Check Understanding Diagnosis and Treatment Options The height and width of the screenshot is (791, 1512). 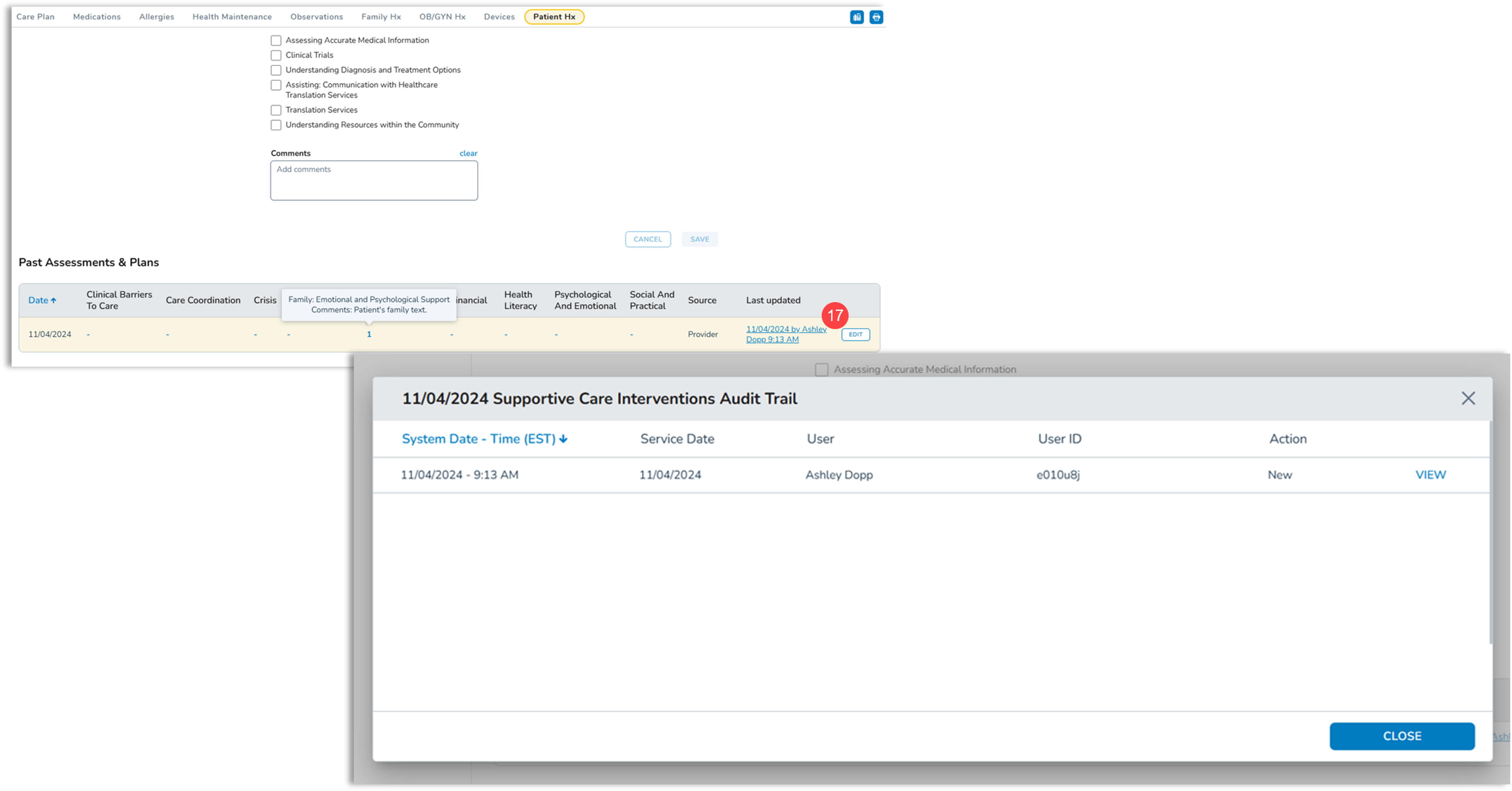(276, 70)
